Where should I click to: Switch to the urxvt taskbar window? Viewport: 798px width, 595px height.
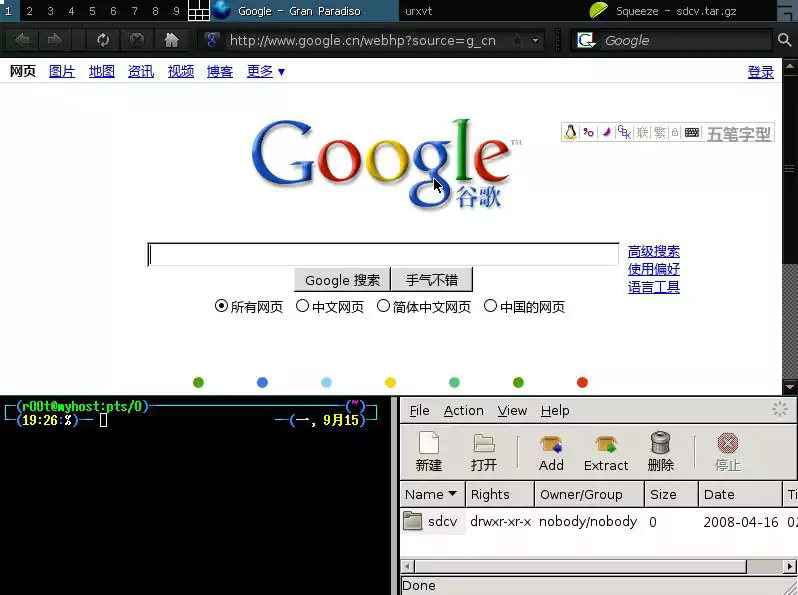click(x=420, y=11)
